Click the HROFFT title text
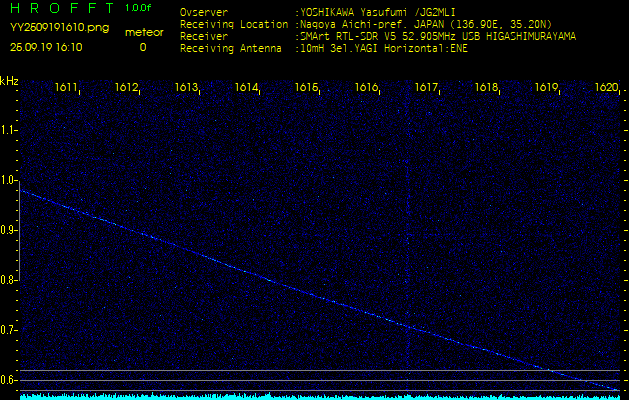629x400 pixels. (x=58, y=8)
